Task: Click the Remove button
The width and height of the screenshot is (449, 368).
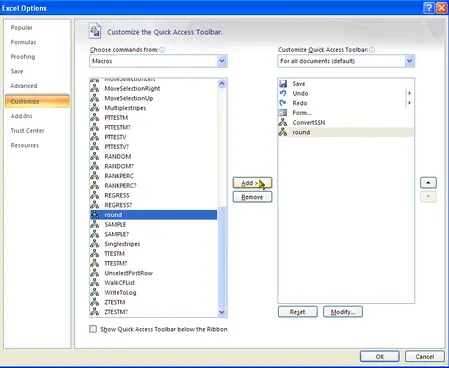Action: 252,197
